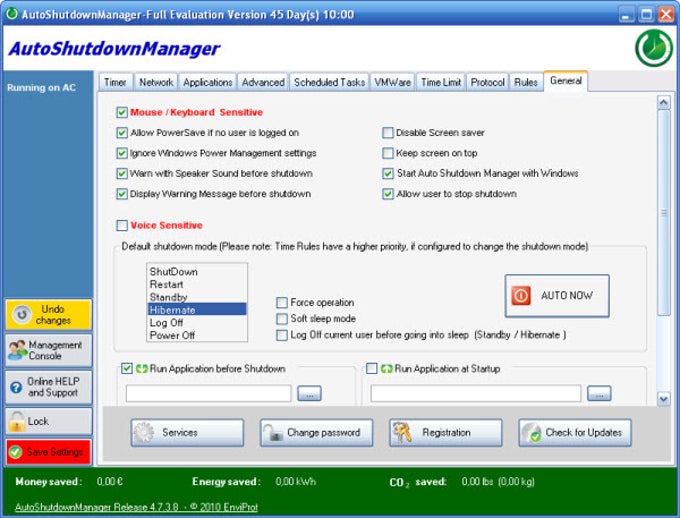Enable Soft sleep mode
This screenshot has height=518, width=680.
click(282, 319)
